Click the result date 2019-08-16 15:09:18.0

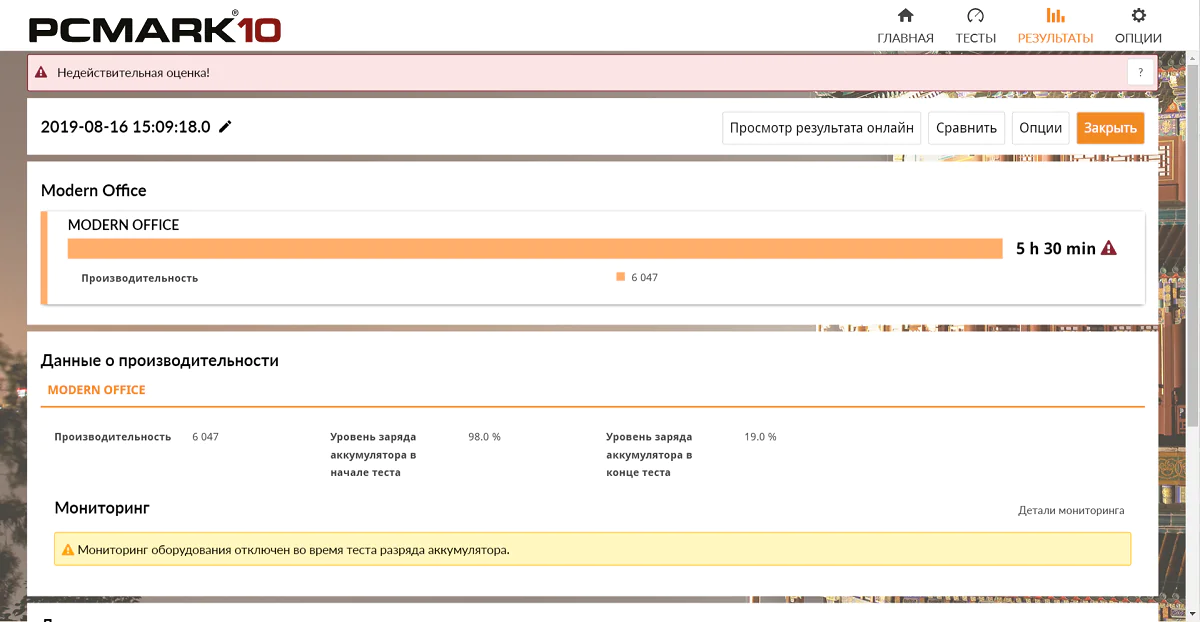click(126, 127)
